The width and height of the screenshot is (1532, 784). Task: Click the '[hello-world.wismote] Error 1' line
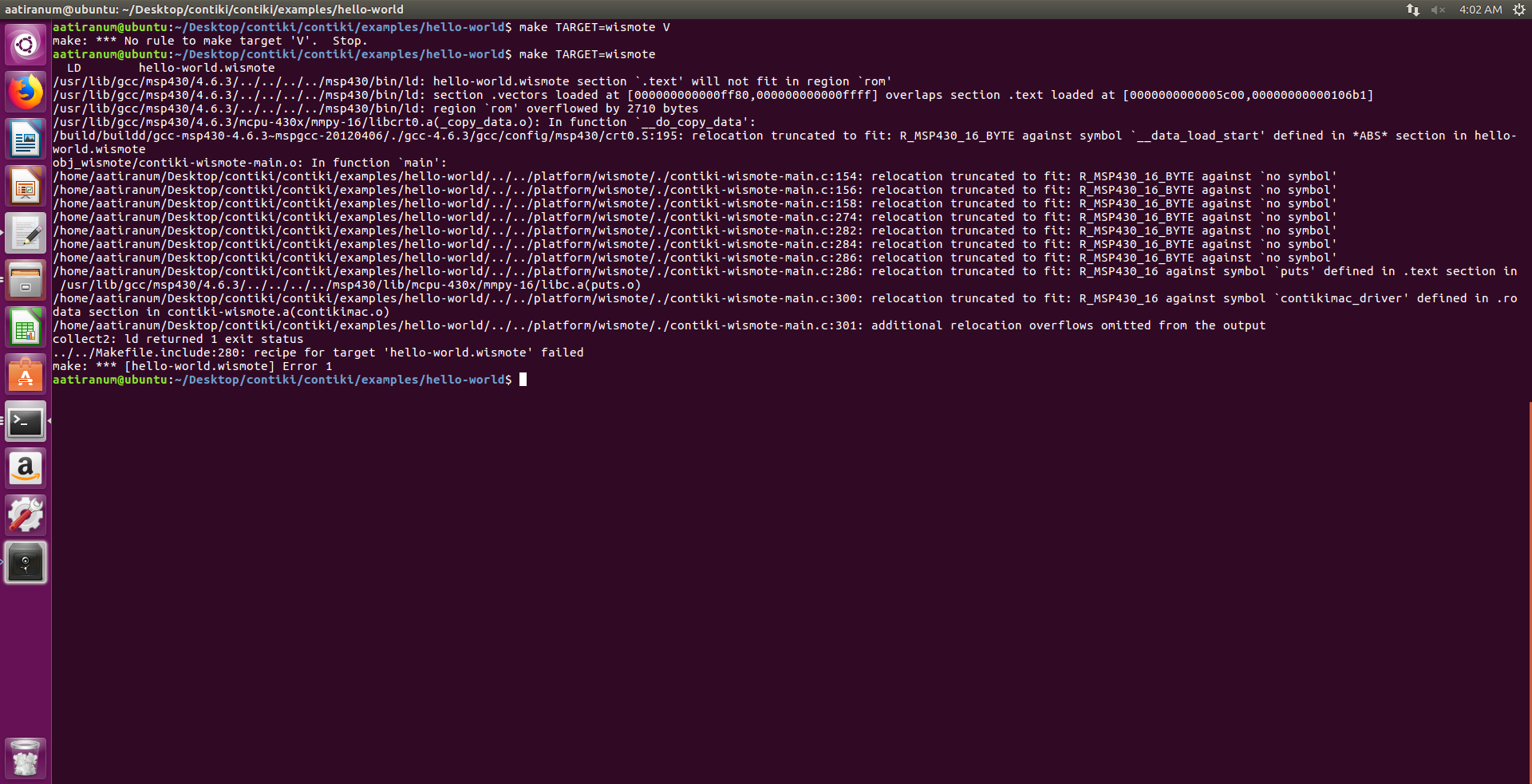point(192,366)
